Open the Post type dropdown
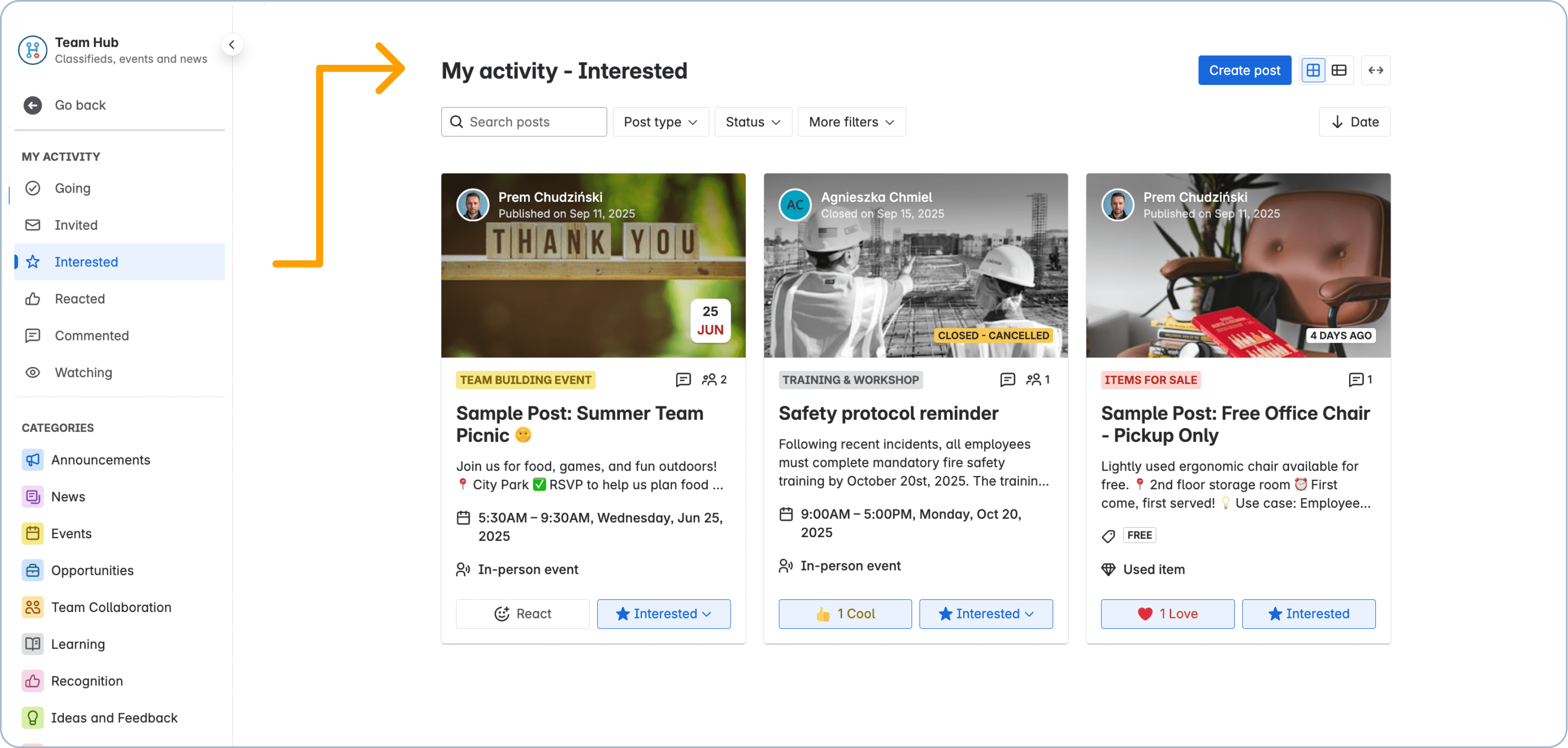Screen dimensions: 1568x748 tap(660, 122)
